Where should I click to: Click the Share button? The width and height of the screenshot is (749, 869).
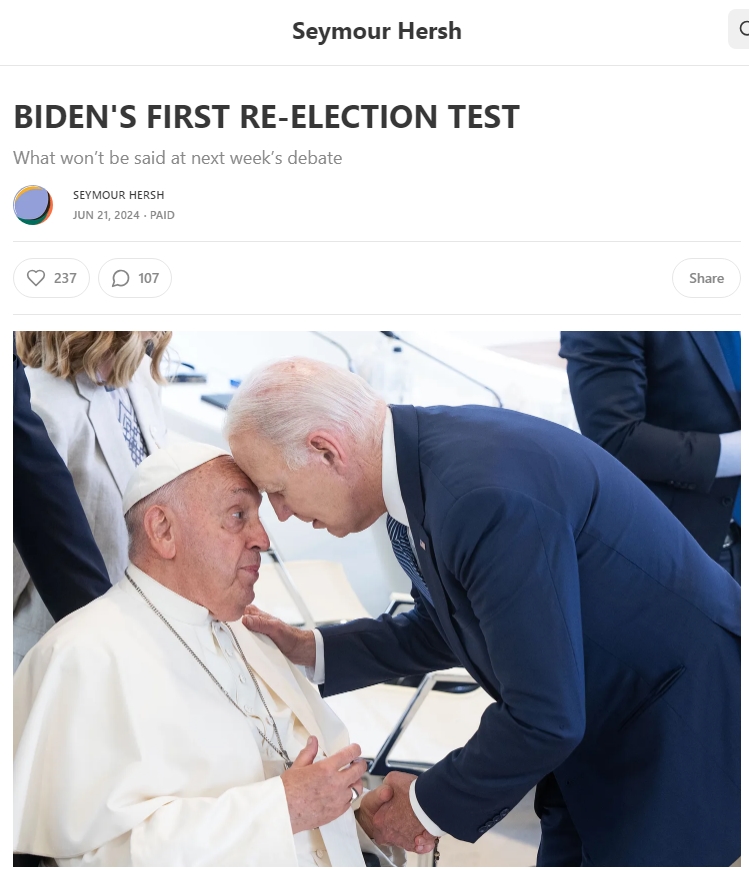pyautogui.click(x=706, y=278)
